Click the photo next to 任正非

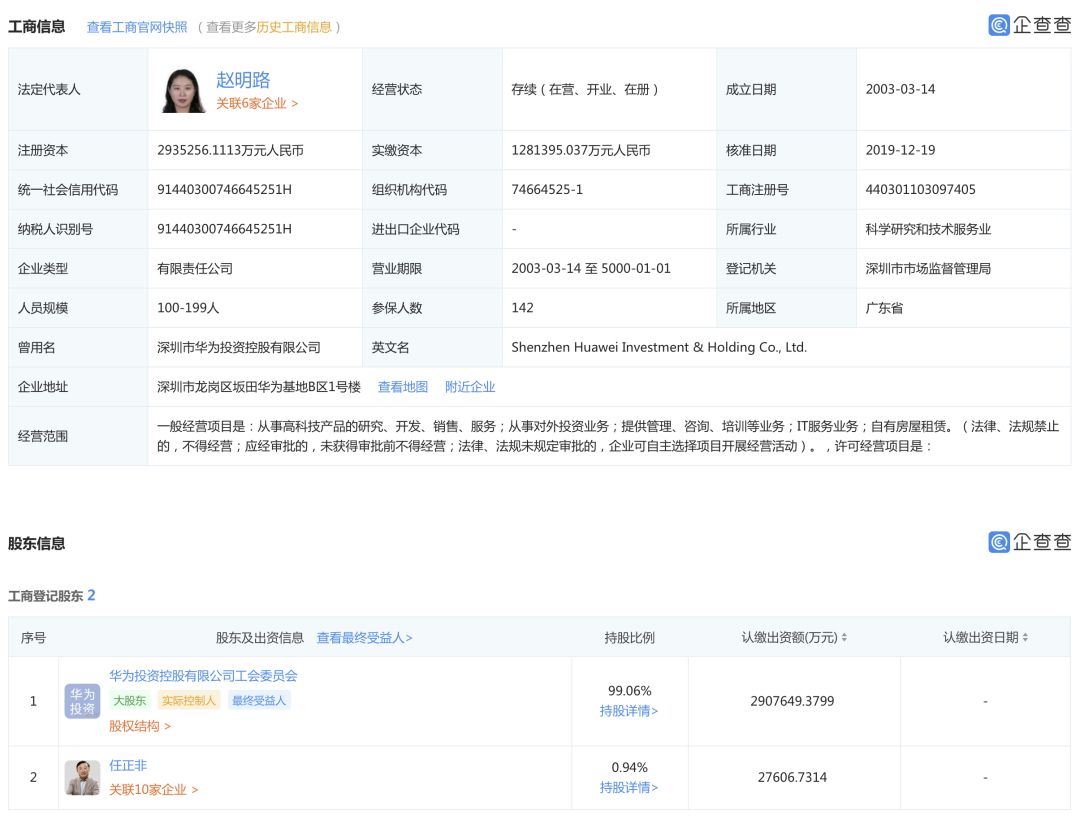[83, 777]
